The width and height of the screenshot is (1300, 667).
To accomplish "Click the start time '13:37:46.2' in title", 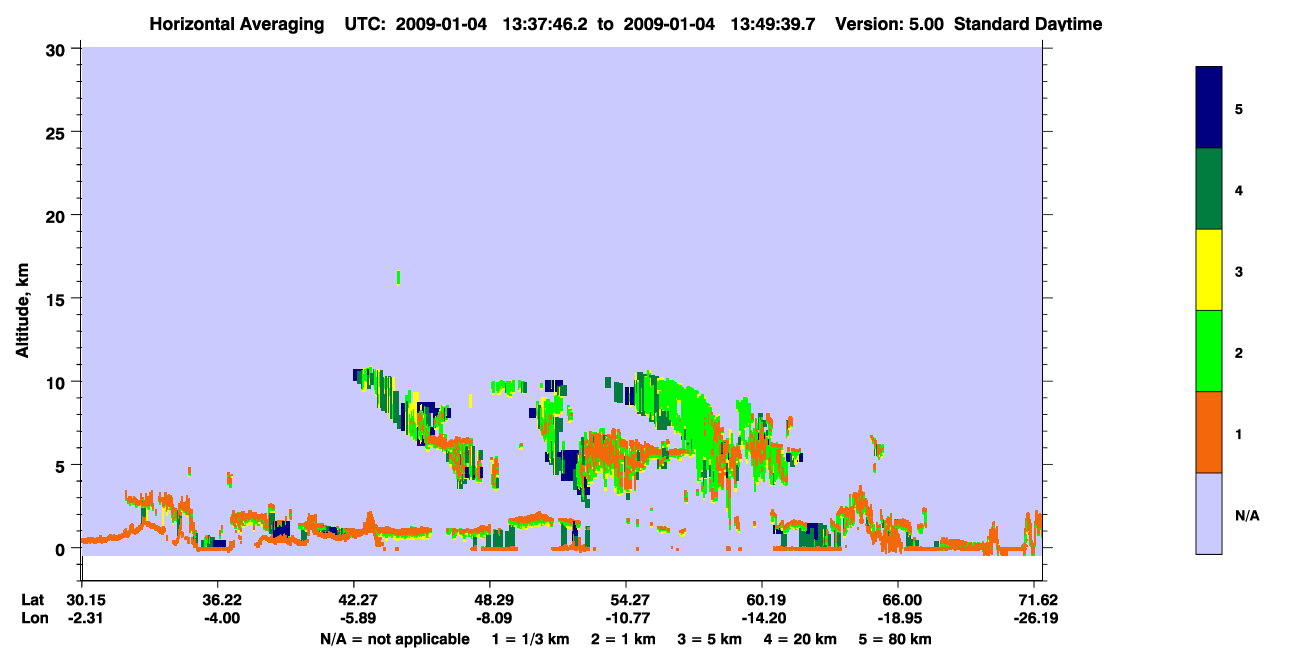I will [547, 24].
